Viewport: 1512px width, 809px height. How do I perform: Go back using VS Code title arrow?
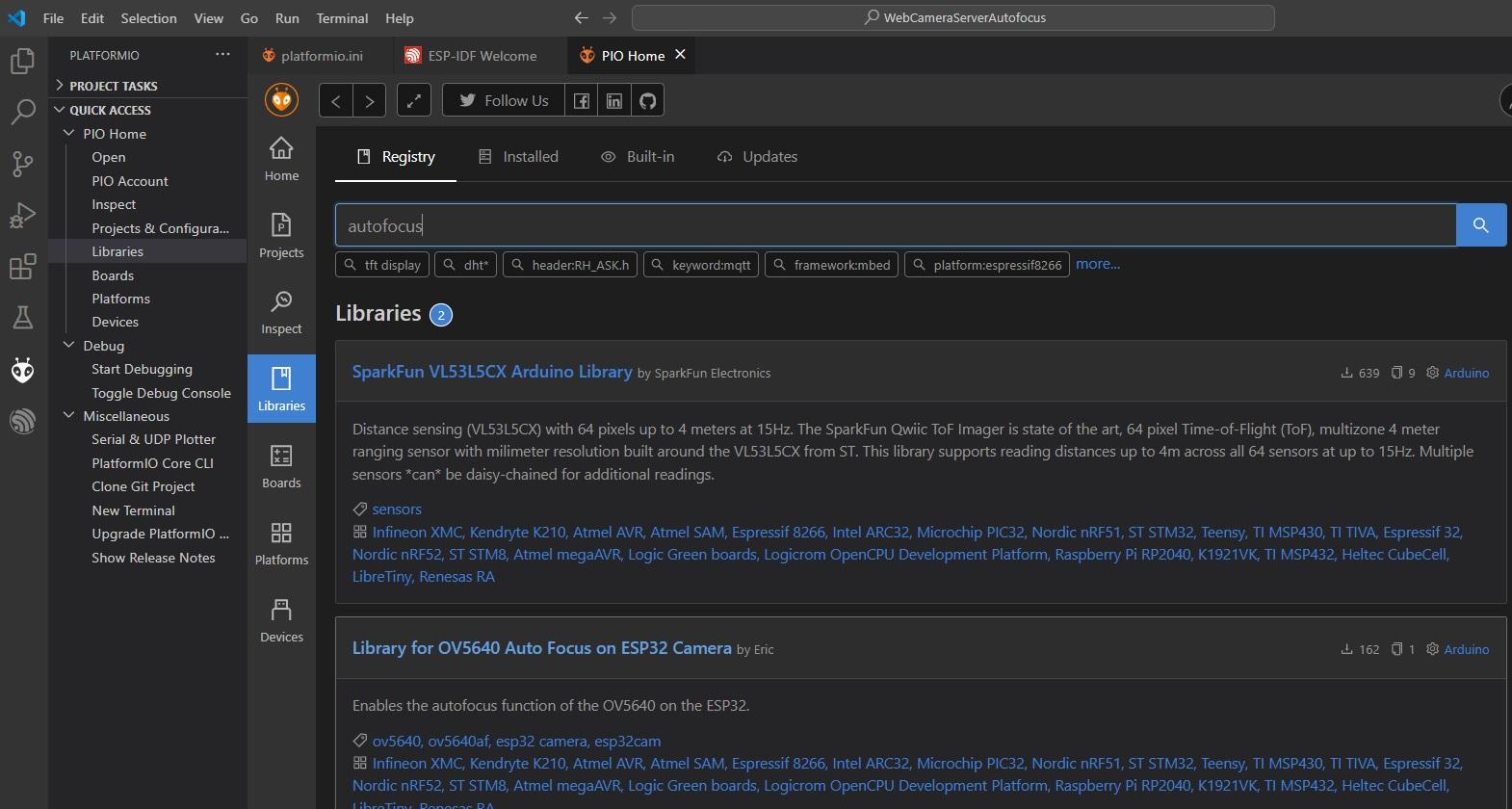(580, 17)
